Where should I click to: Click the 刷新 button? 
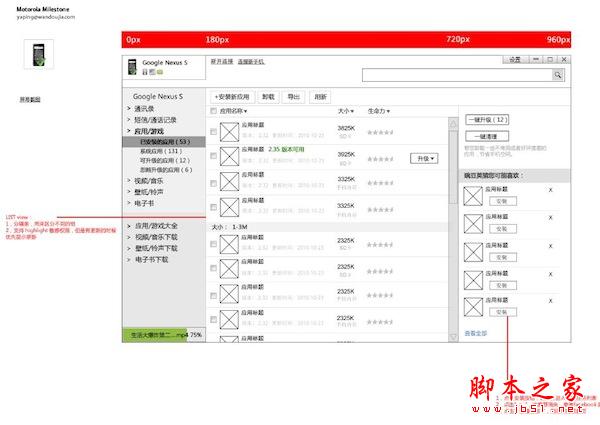click(x=320, y=97)
